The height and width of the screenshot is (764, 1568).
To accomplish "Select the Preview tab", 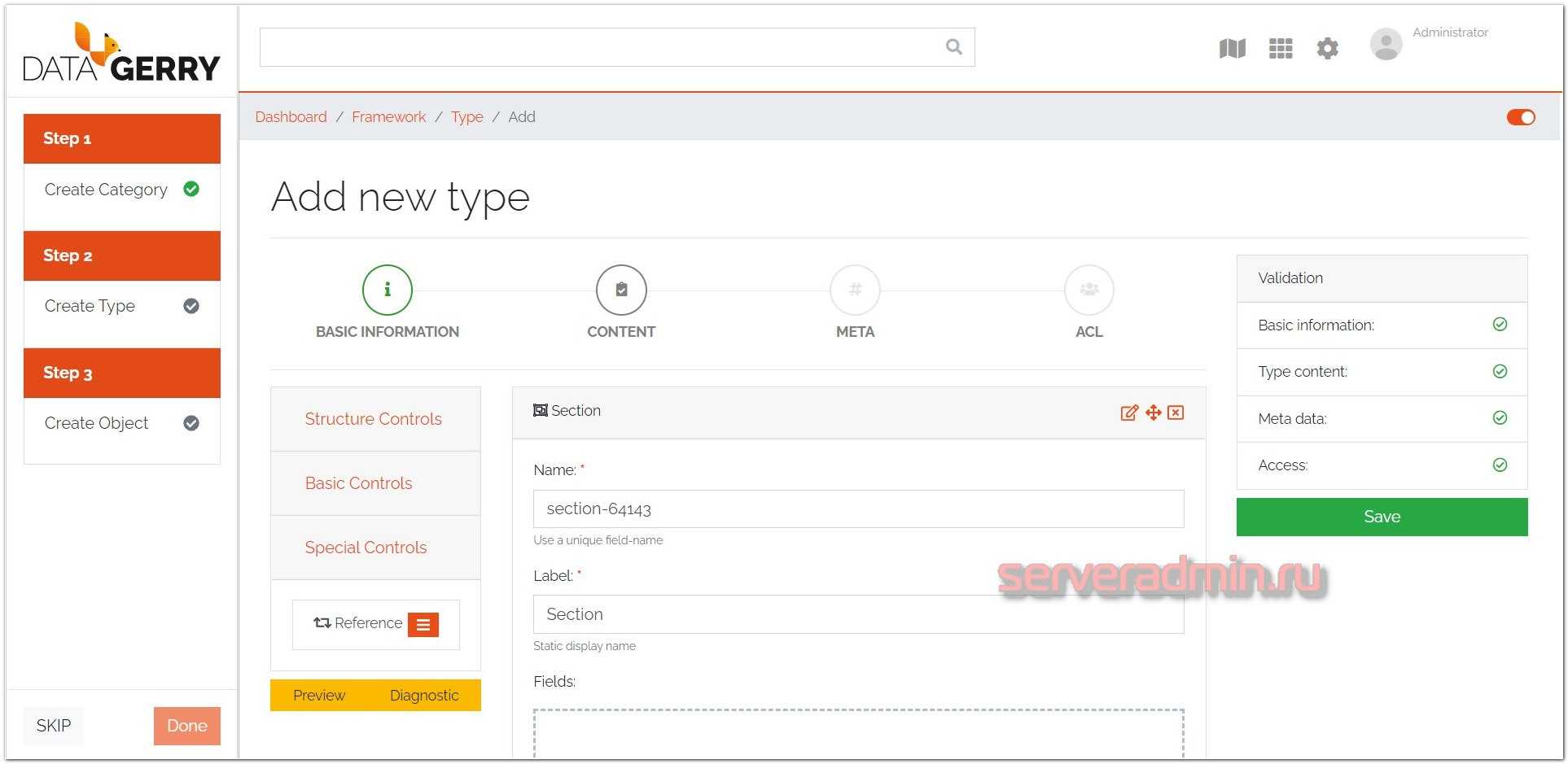I will pyautogui.click(x=319, y=696).
